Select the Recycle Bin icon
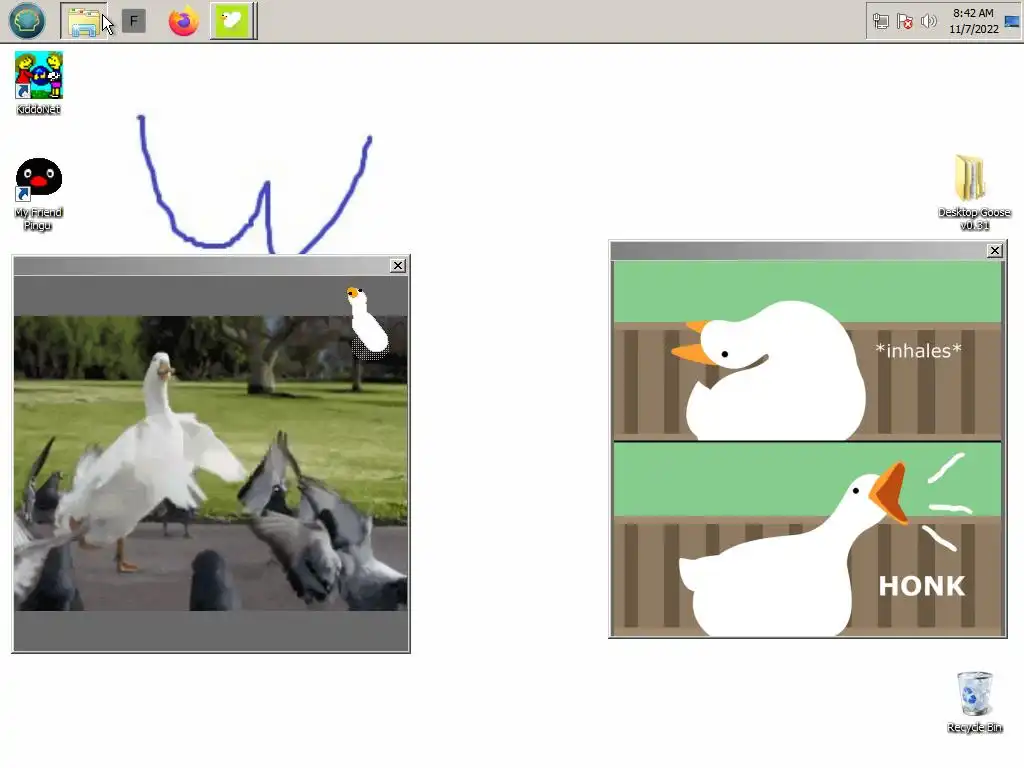This screenshot has width=1024, height=768. 974,701
